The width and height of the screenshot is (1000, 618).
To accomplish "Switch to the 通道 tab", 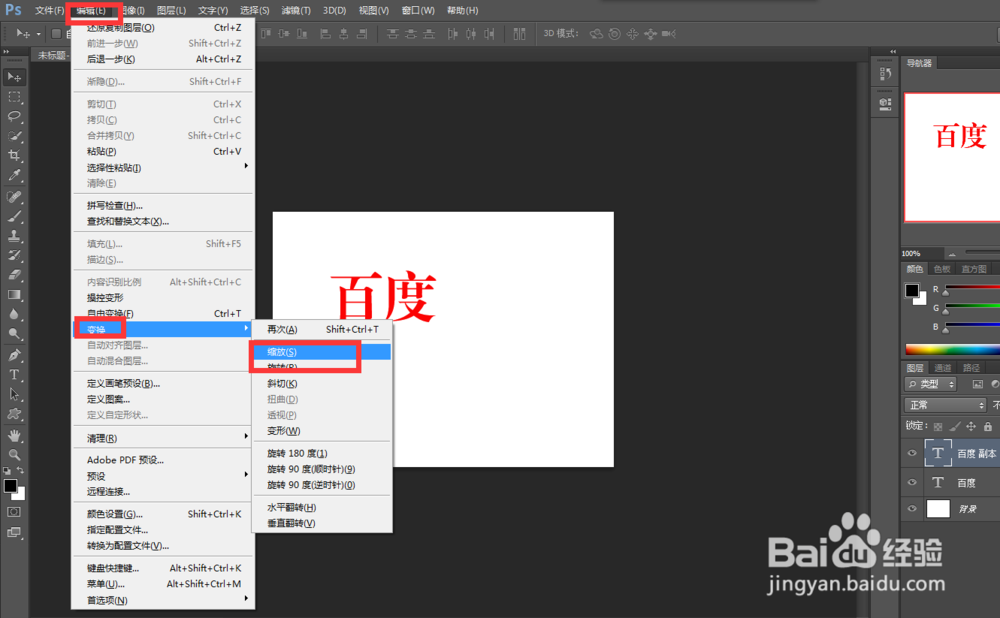I will point(943,368).
